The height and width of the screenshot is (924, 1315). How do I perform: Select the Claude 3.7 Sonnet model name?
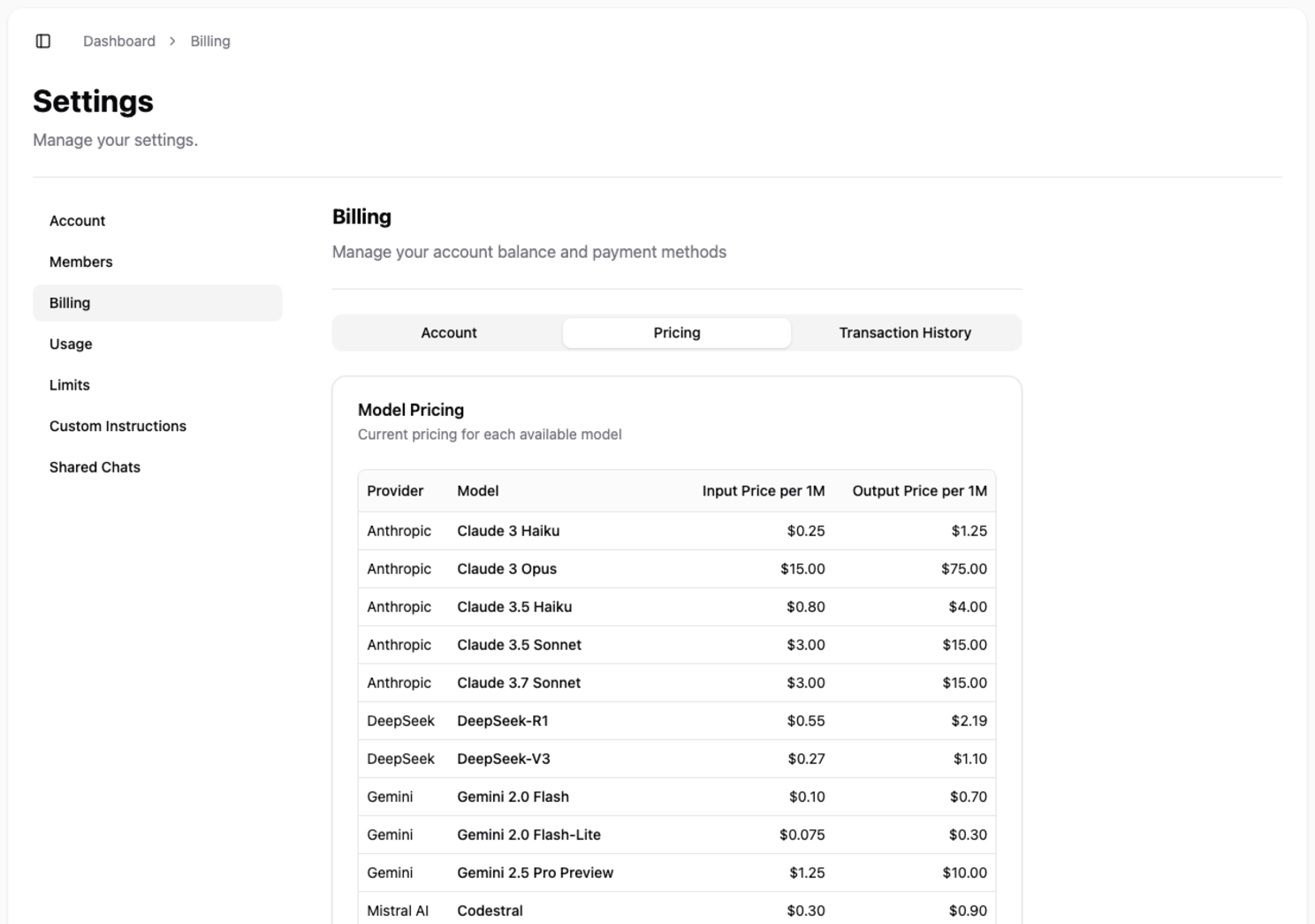519,683
